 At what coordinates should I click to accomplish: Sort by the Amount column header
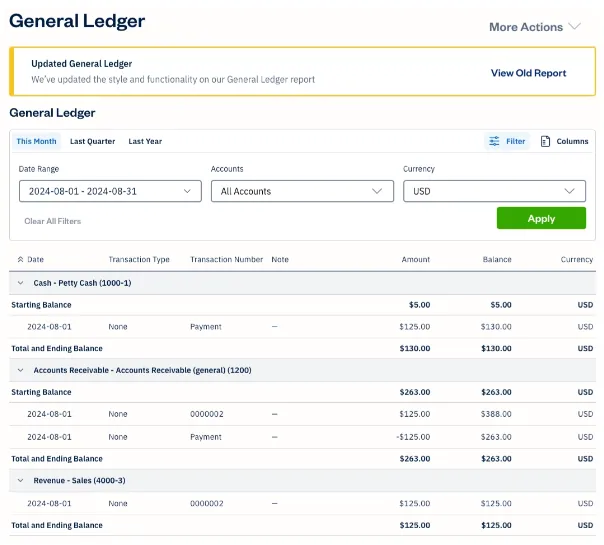[416, 260]
